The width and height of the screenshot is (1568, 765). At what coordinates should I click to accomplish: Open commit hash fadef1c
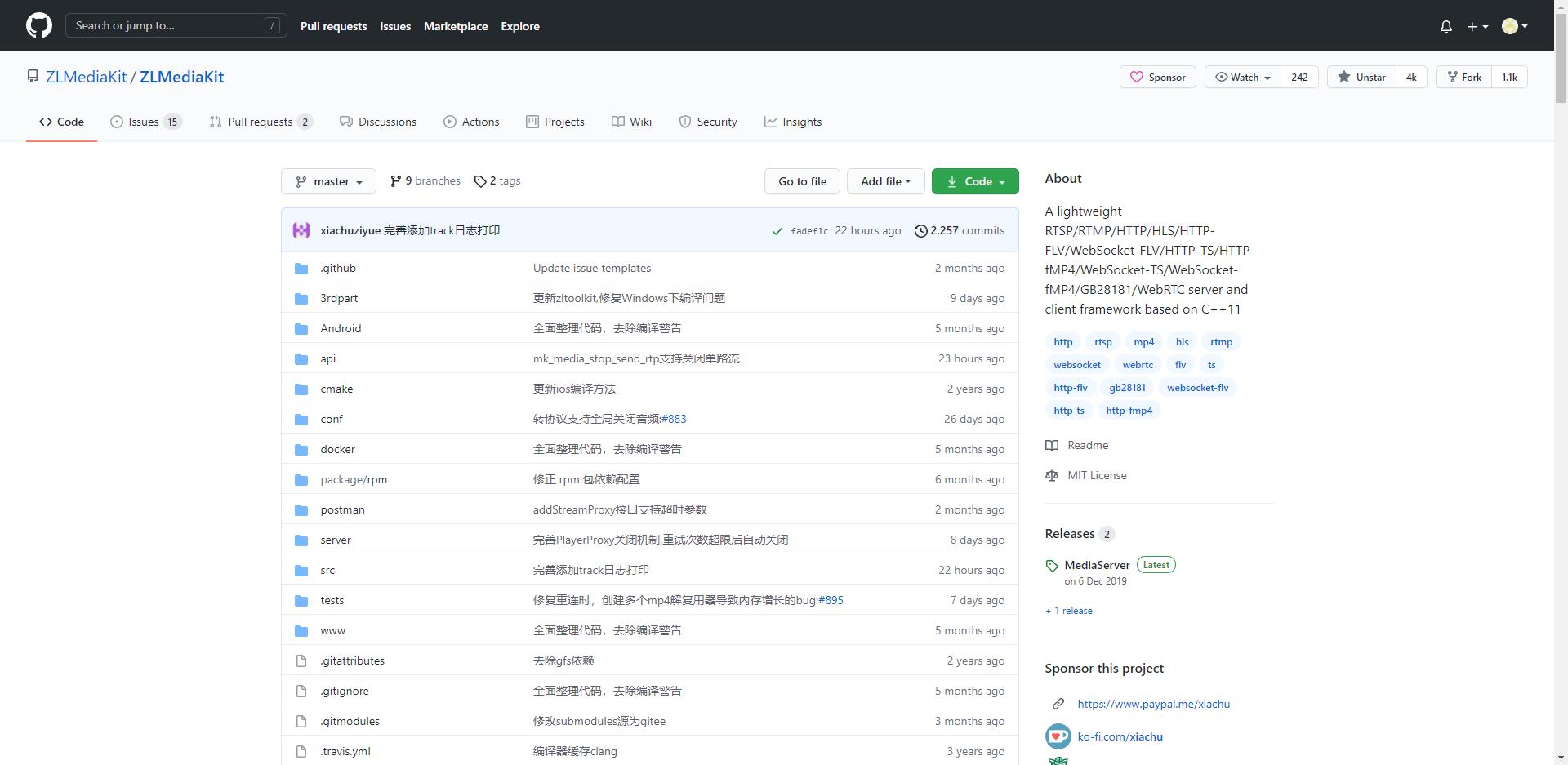[x=809, y=231]
